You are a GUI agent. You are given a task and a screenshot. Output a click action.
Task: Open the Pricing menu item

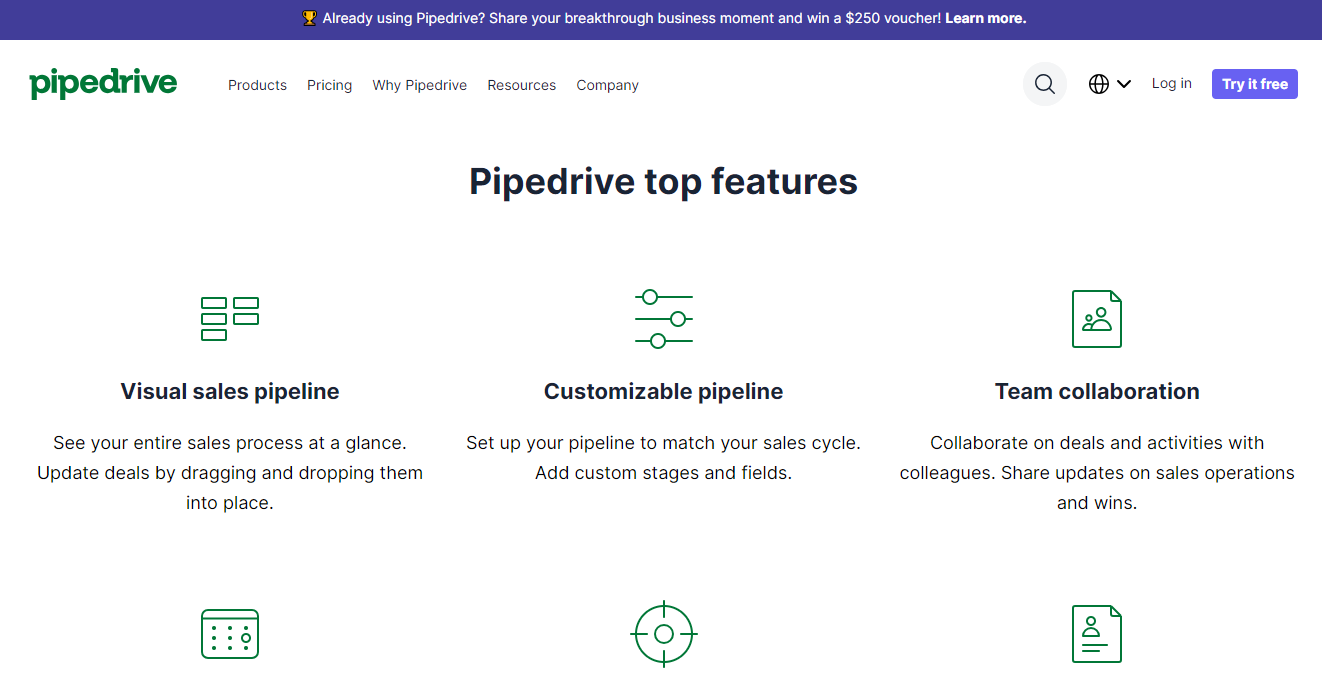point(329,85)
